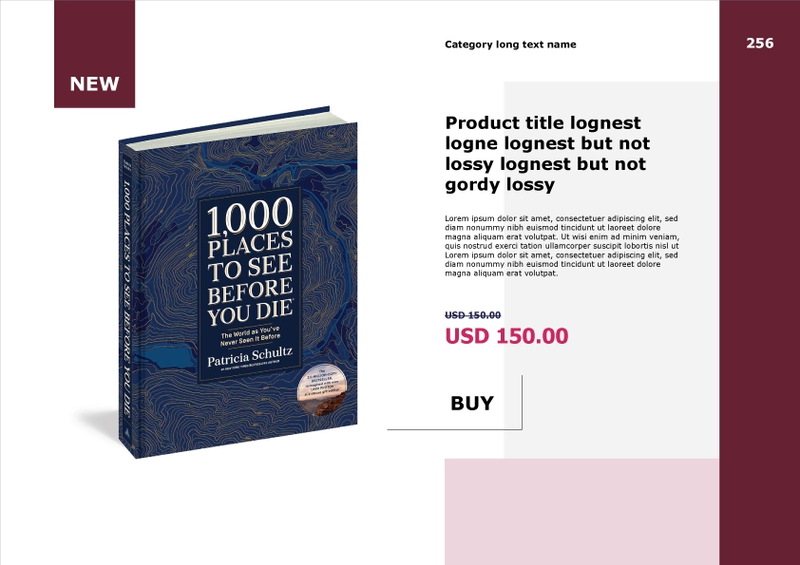Click the Patricia Schultz author name on cover
The height and width of the screenshot is (565, 800).
click(249, 356)
